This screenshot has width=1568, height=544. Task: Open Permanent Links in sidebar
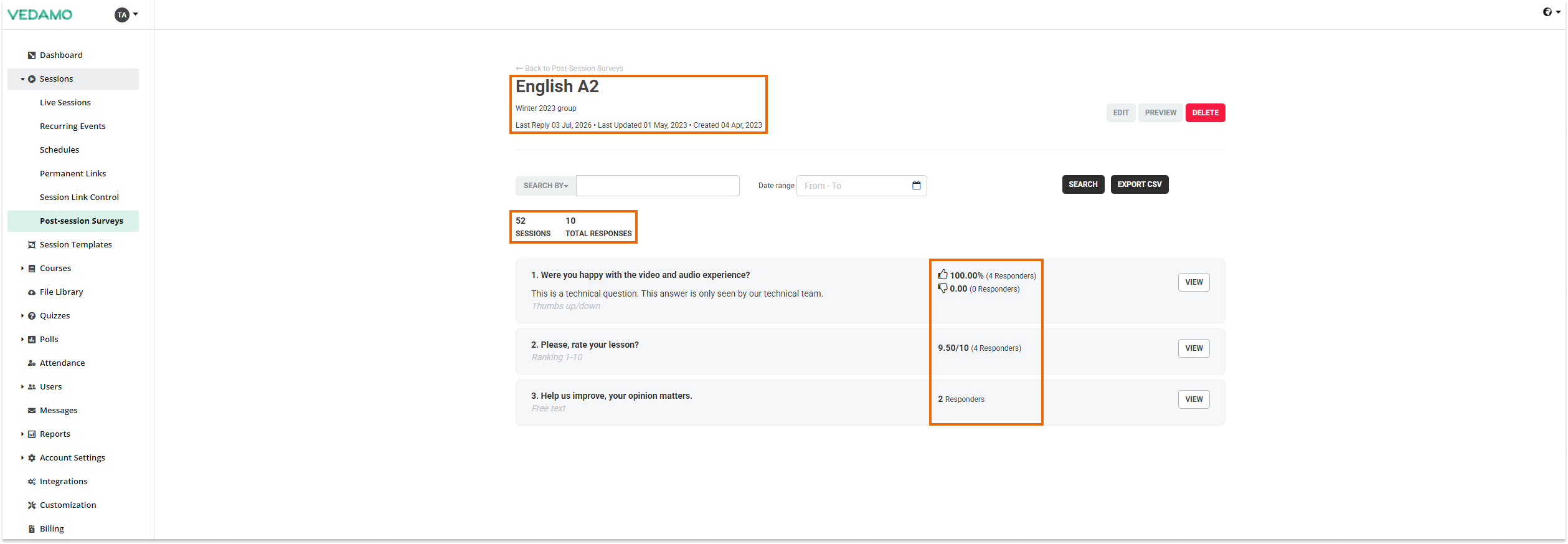(73, 174)
